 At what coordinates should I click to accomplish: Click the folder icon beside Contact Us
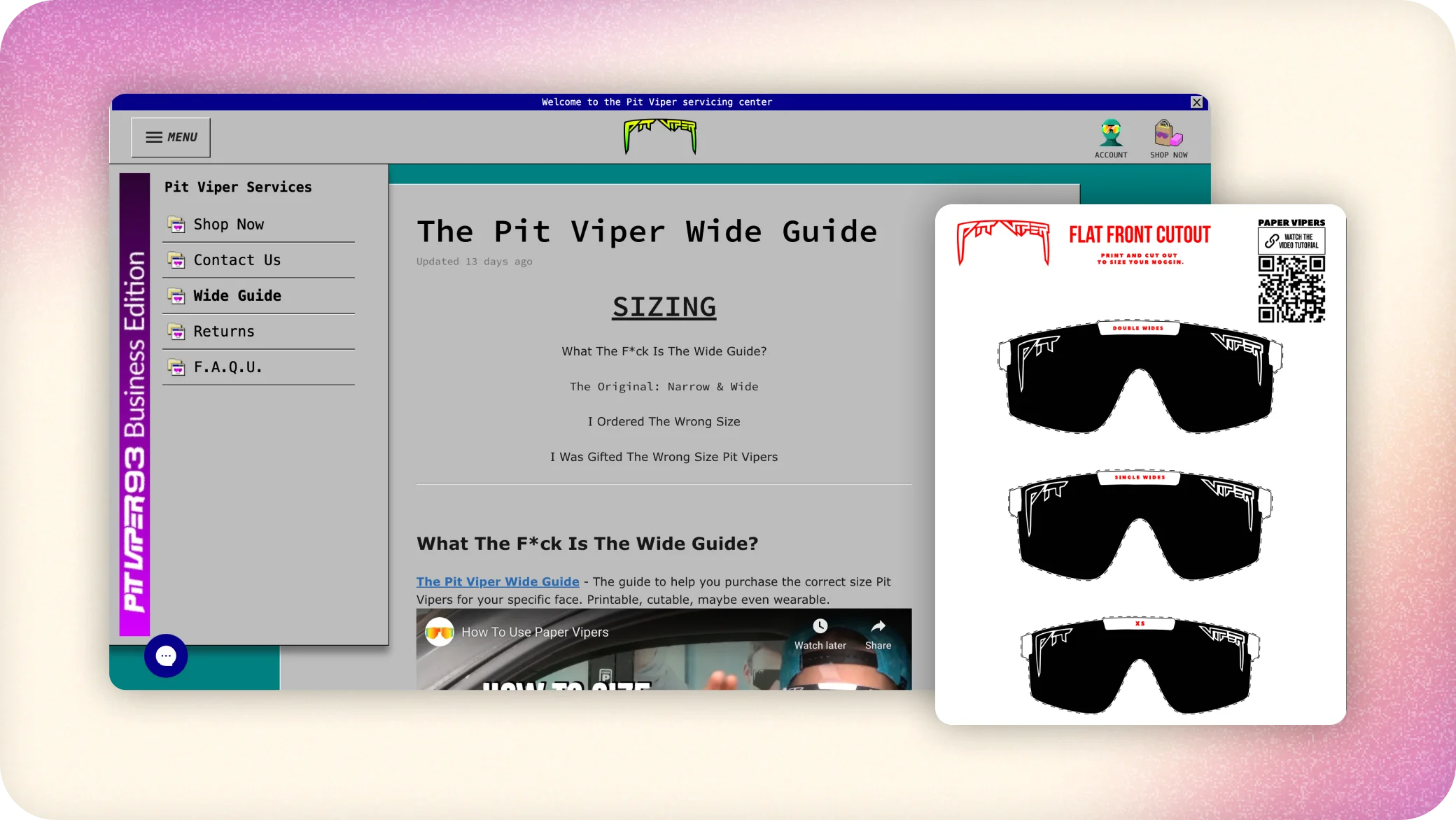pyautogui.click(x=176, y=260)
